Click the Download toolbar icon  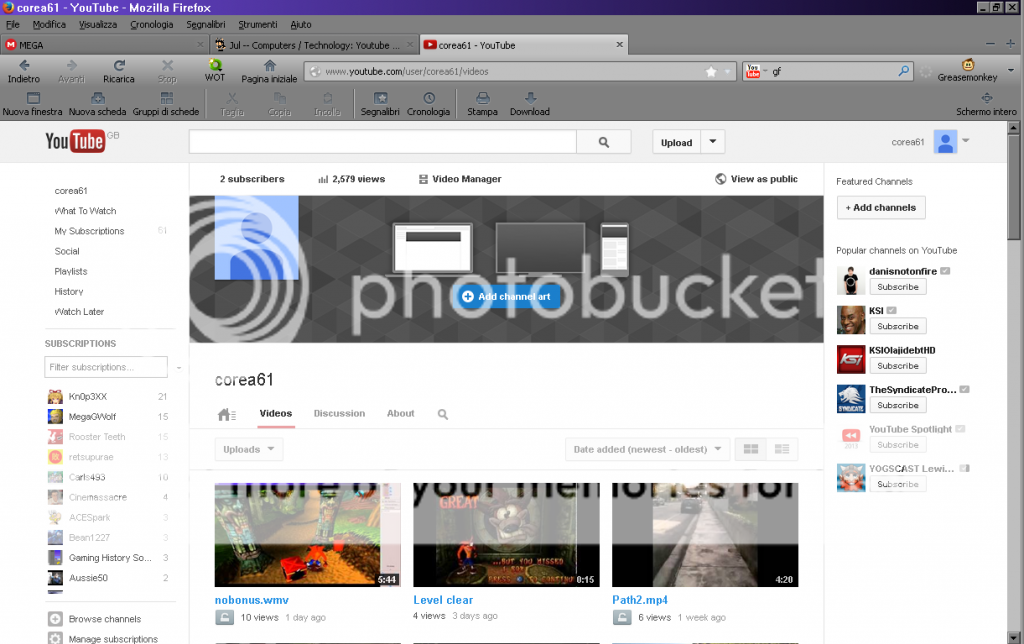530,98
